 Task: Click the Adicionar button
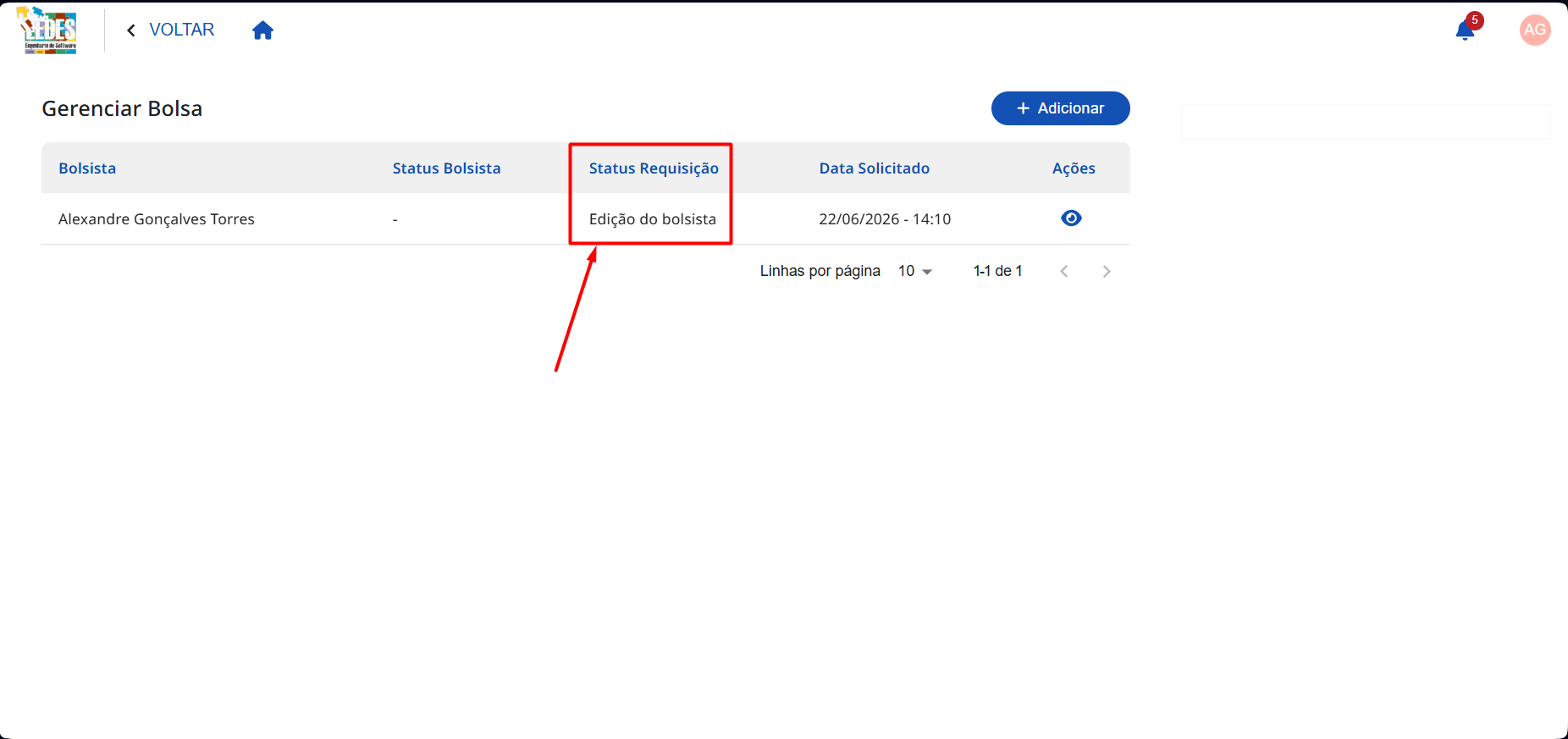(1061, 108)
